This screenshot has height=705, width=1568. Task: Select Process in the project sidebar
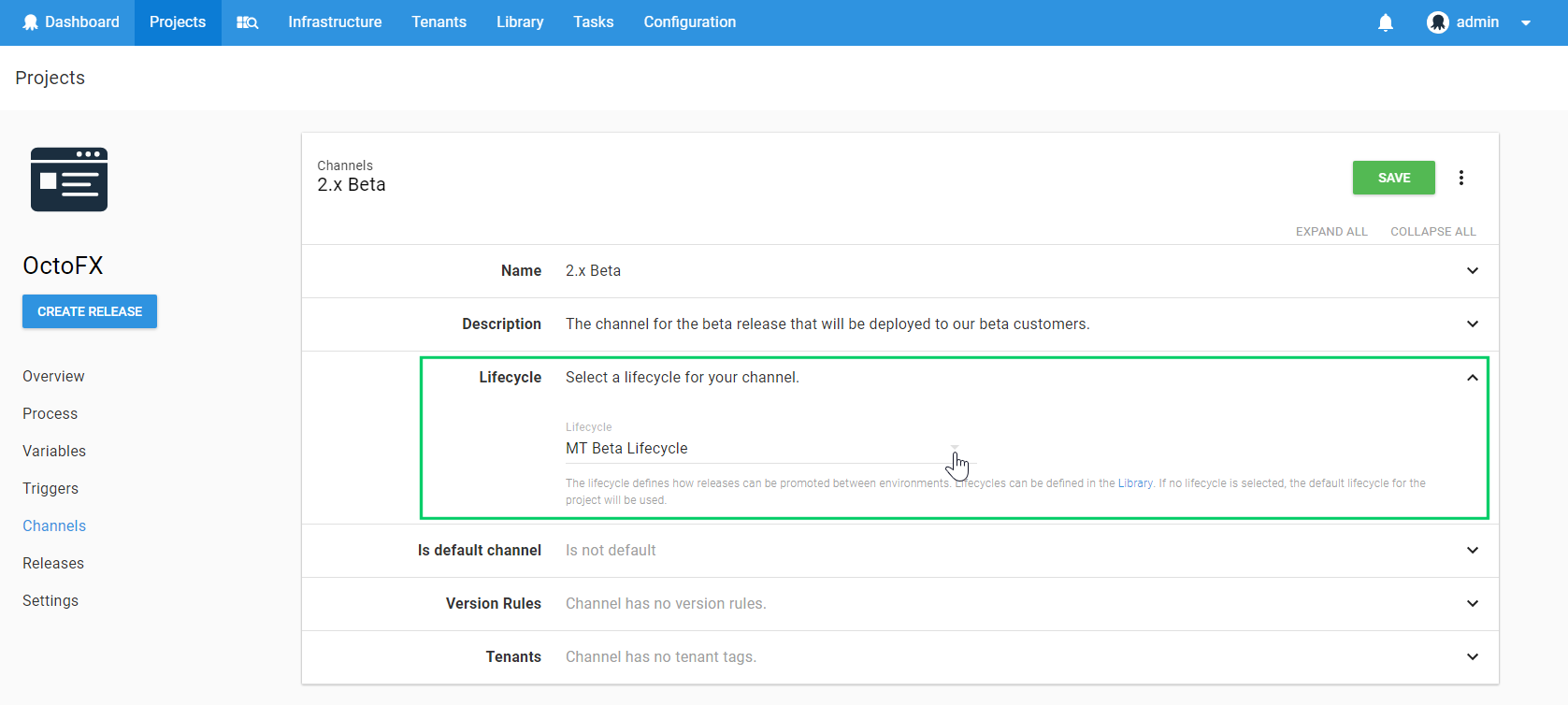(50, 413)
